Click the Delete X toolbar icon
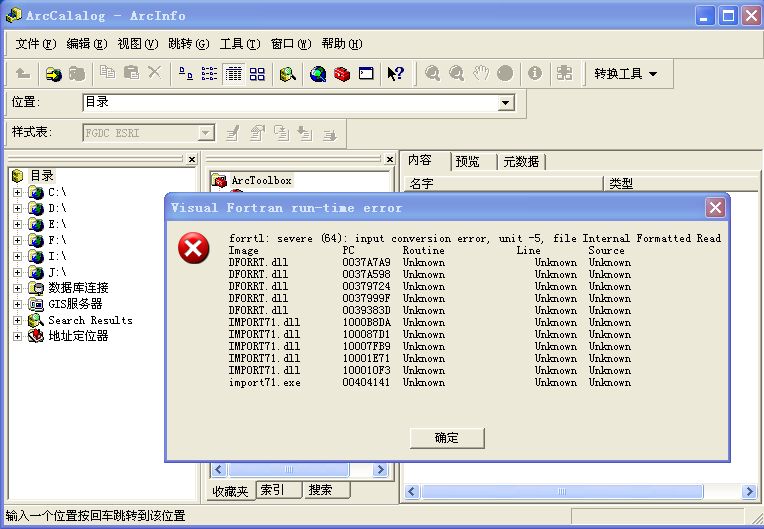 click(x=154, y=73)
